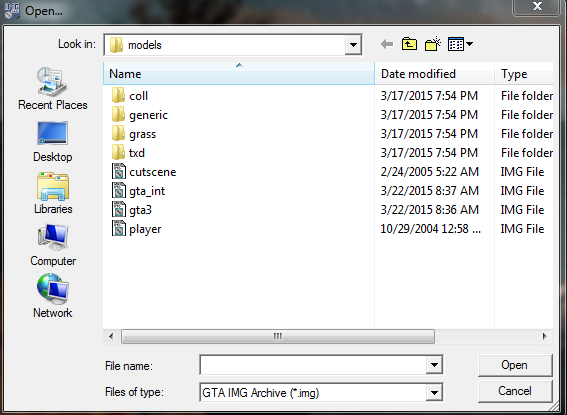Sort by Type column header
567x415 pixels.
point(524,73)
